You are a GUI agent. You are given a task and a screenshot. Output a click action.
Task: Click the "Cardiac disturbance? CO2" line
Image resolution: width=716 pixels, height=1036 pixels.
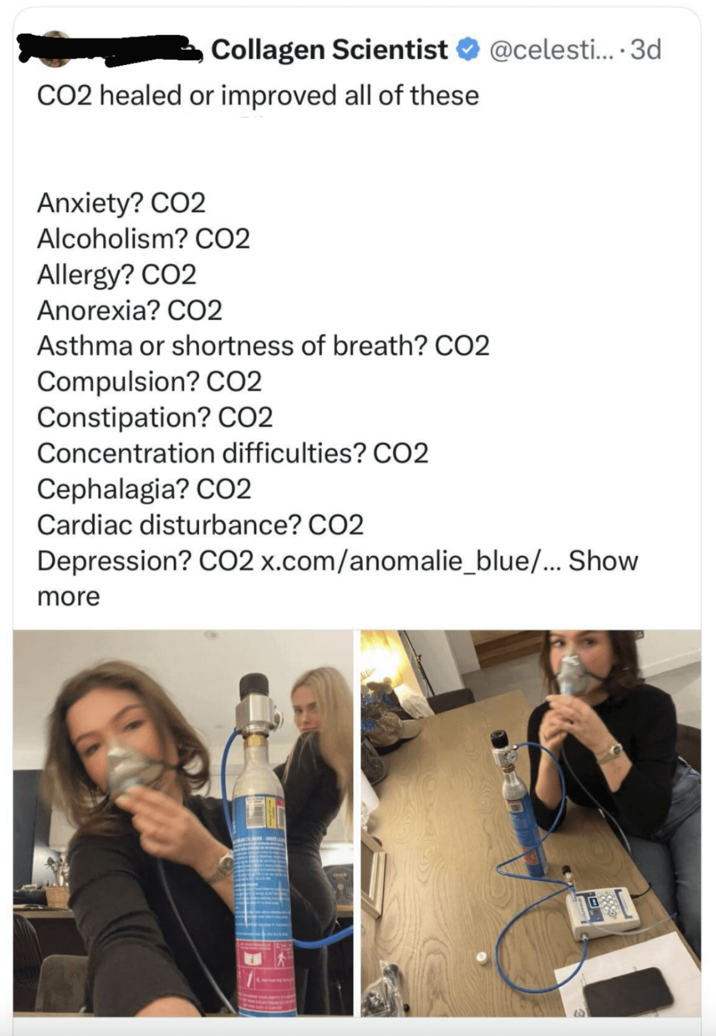coord(201,525)
